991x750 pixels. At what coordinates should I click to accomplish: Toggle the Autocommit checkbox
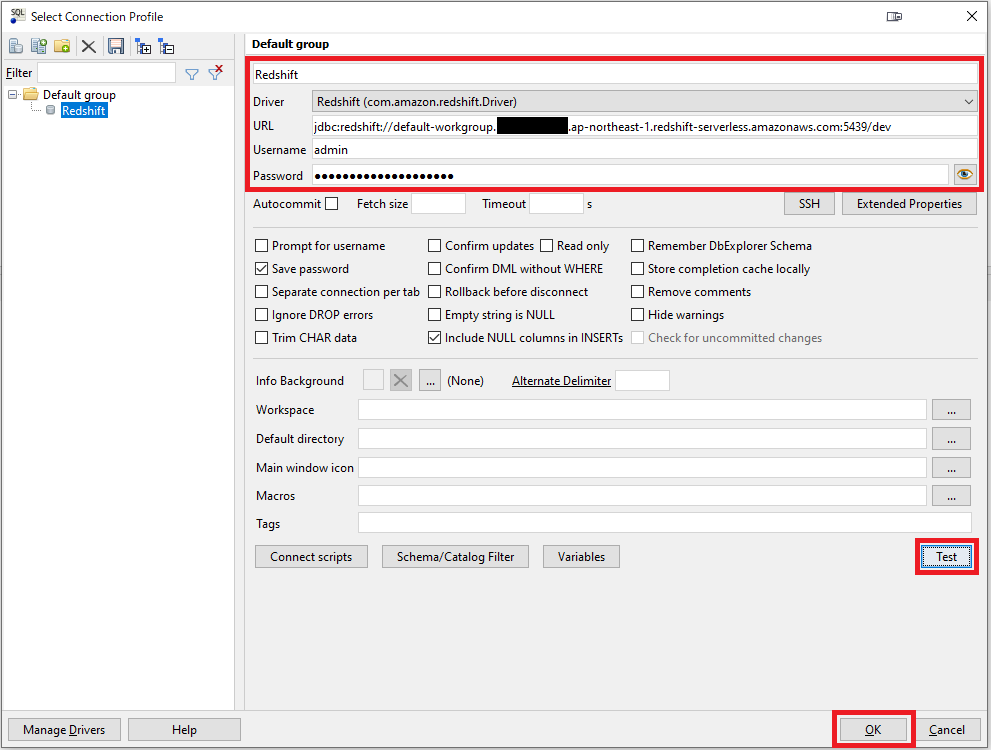click(x=332, y=203)
